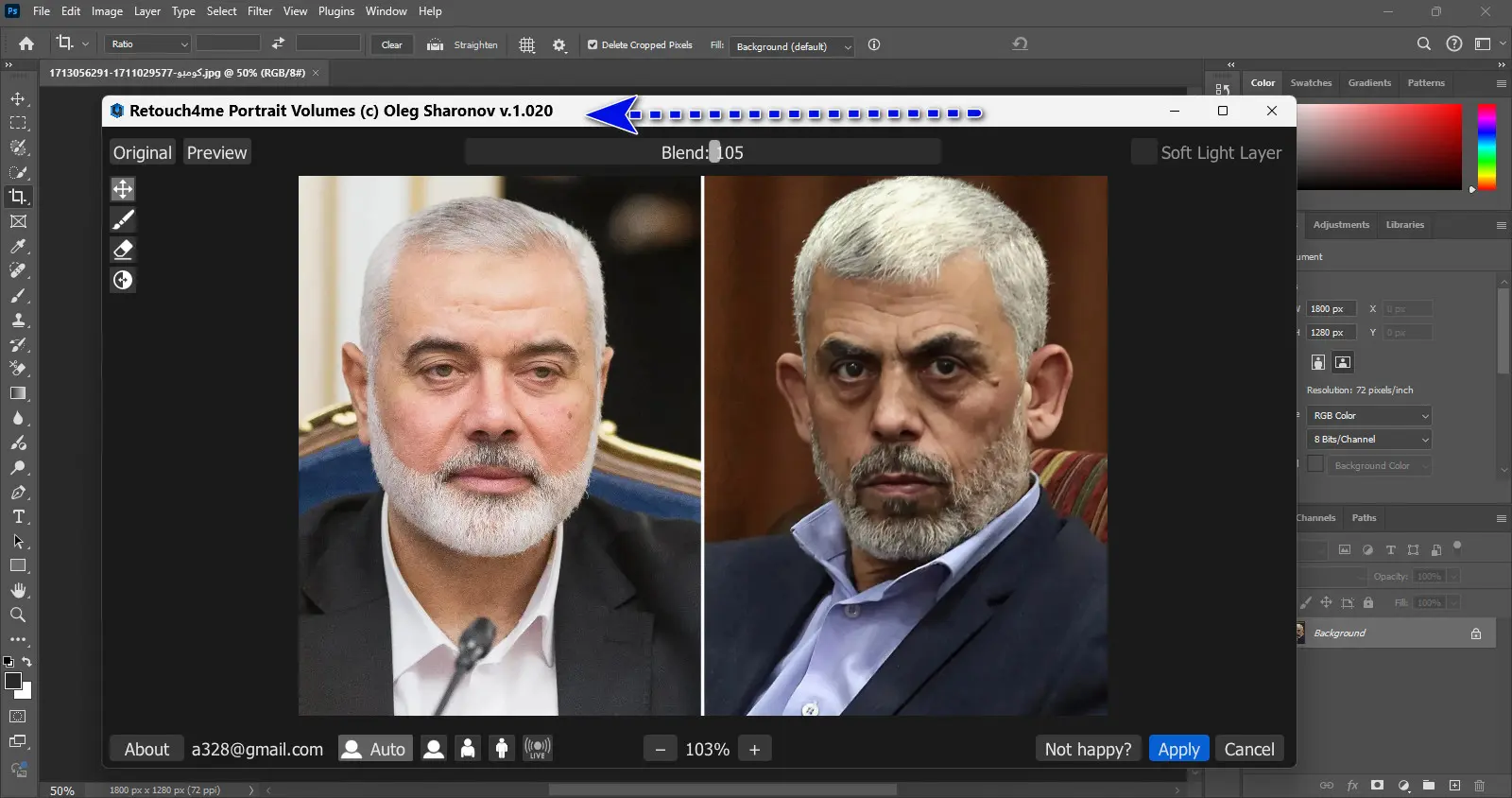Click the LIVE preview icon

pos(538,749)
